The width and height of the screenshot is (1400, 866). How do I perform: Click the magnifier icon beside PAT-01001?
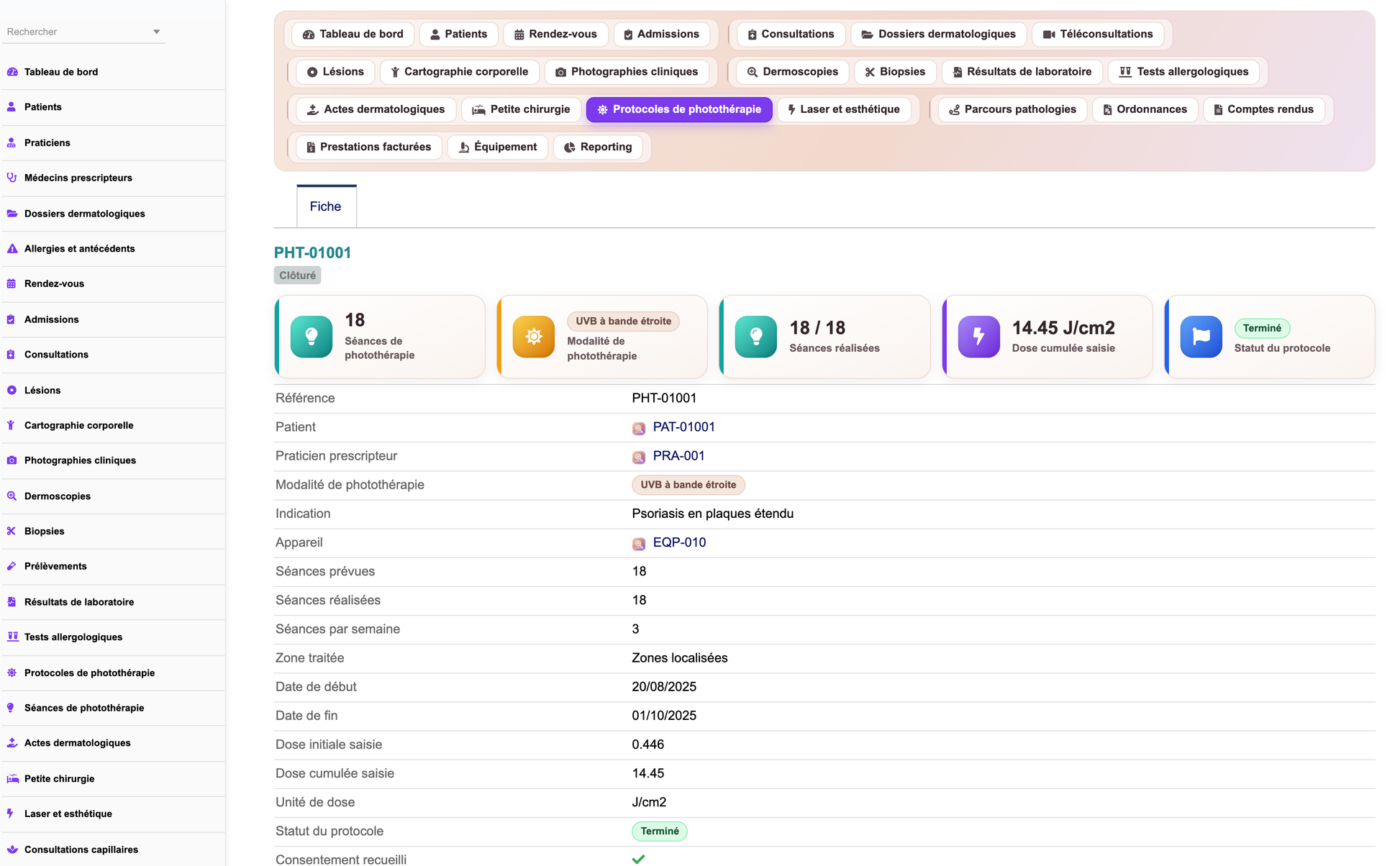coord(638,428)
